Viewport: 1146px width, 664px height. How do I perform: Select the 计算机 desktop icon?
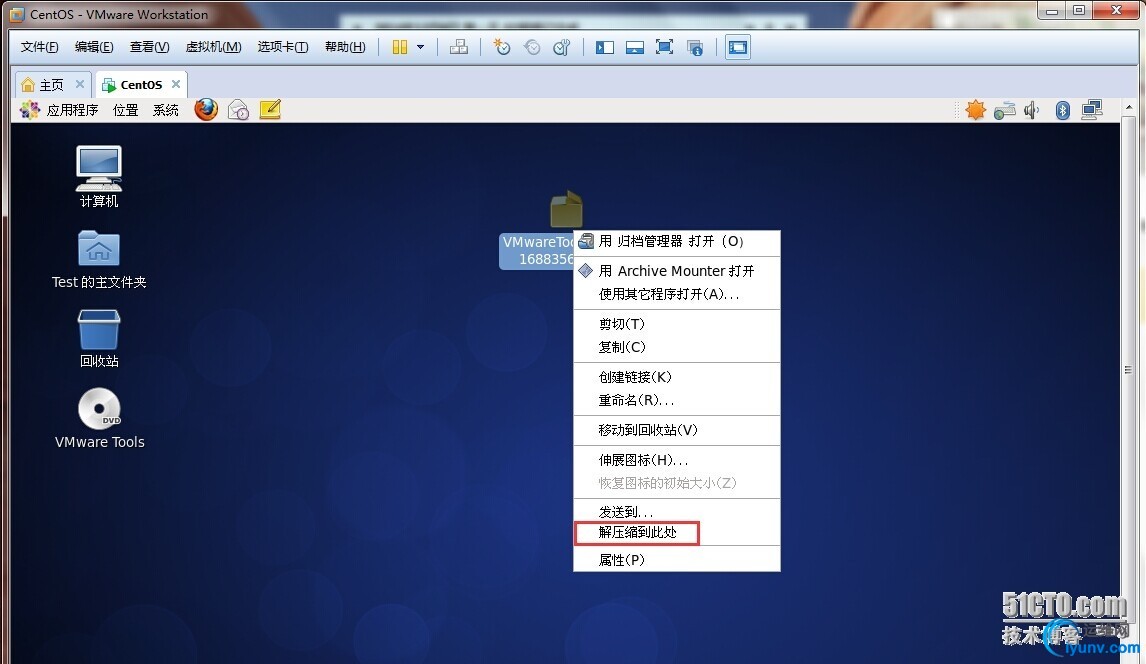[x=99, y=177]
